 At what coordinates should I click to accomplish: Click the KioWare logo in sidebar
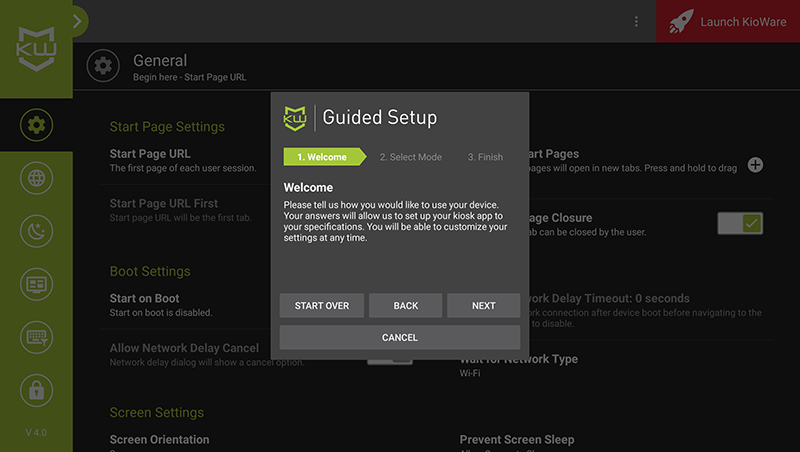[36, 48]
